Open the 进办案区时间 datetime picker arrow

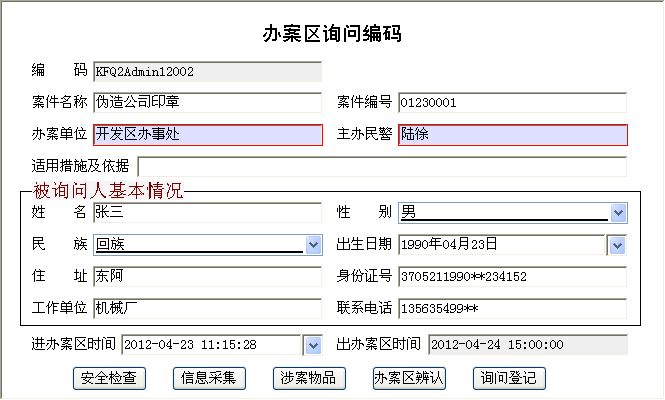(313, 345)
